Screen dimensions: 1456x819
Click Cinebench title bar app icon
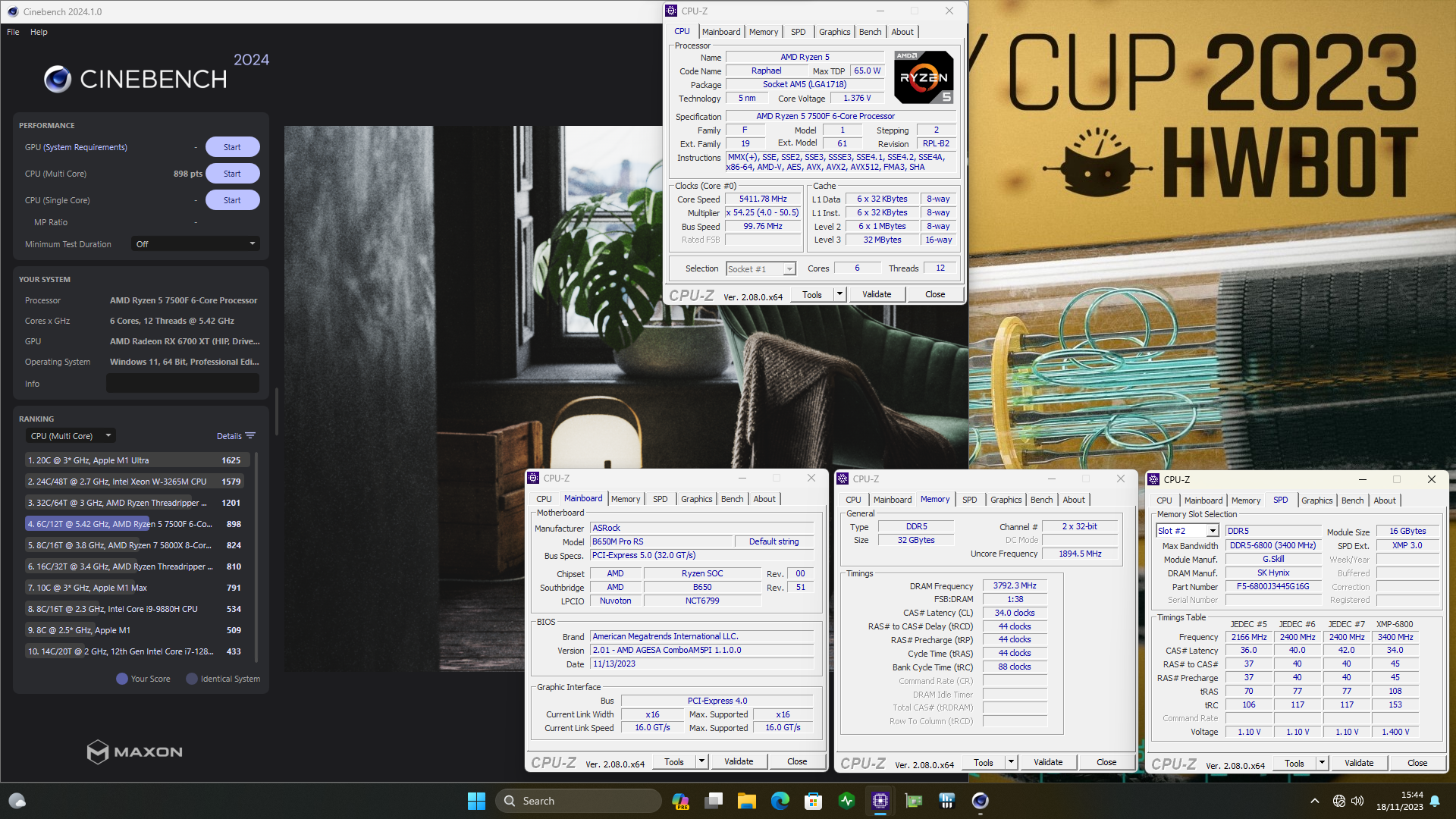(13, 11)
